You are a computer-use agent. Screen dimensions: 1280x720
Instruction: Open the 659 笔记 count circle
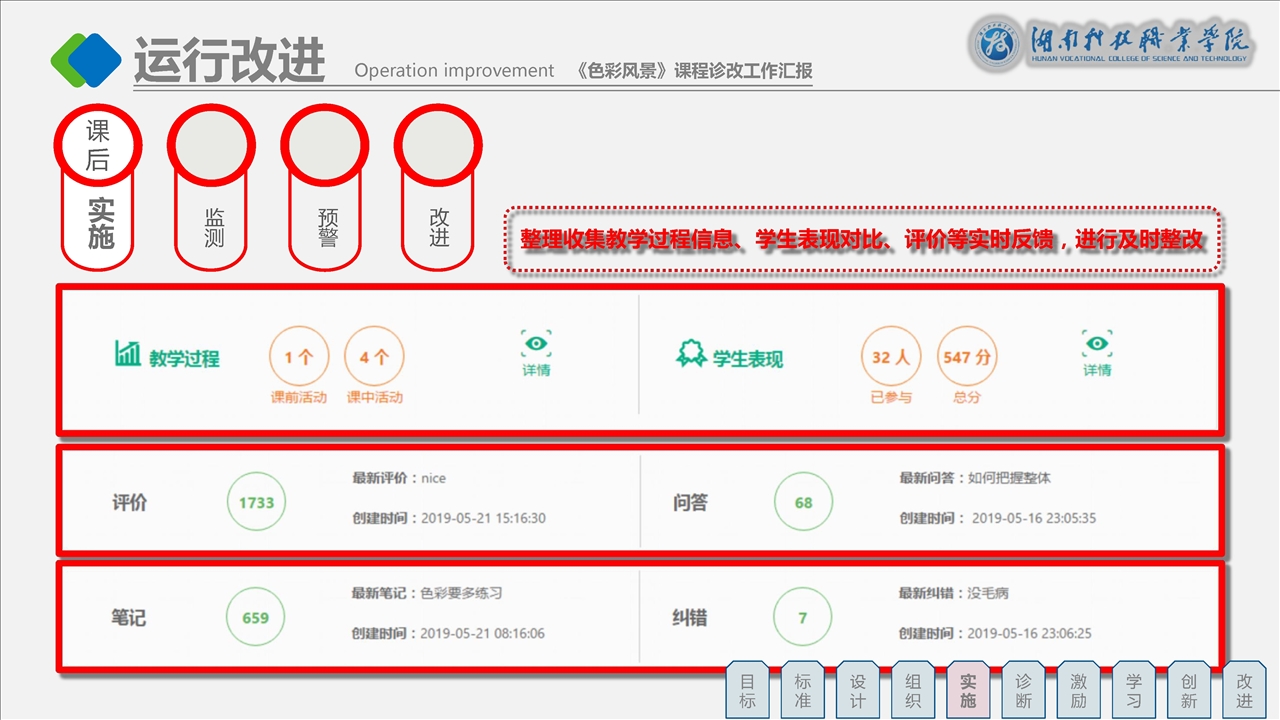tap(255, 617)
